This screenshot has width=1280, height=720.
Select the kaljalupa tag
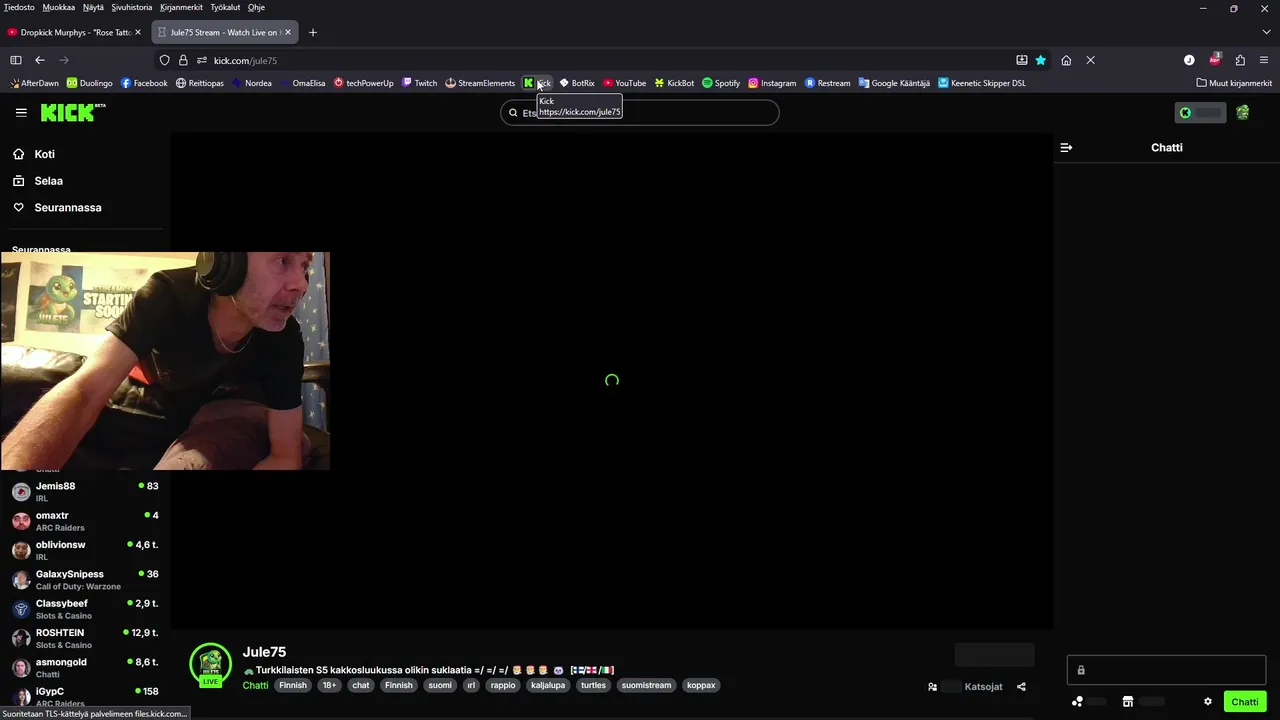click(548, 686)
